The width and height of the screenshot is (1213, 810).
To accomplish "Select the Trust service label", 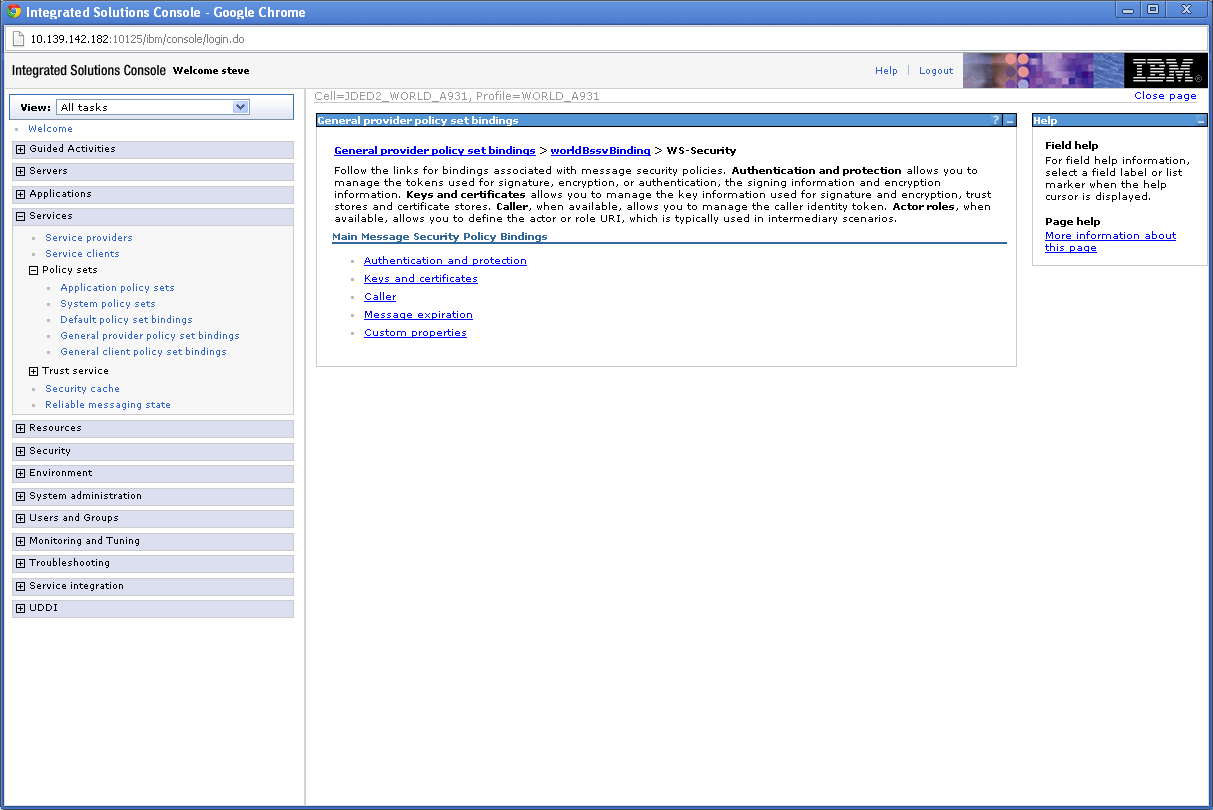I will tap(75, 371).
